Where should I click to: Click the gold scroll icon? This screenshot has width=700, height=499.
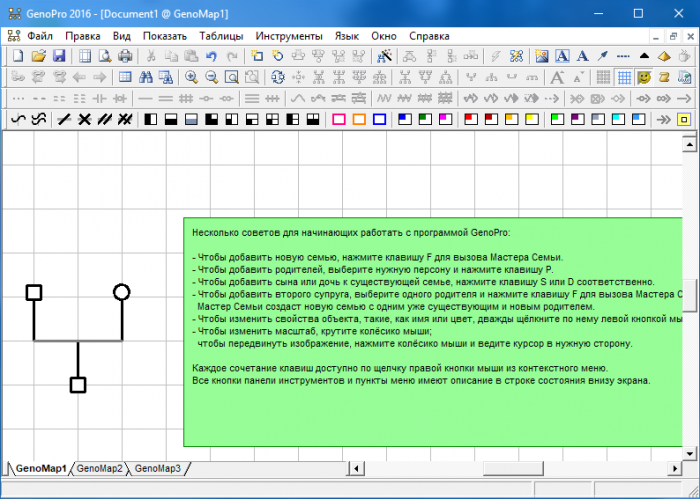(x=664, y=77)
